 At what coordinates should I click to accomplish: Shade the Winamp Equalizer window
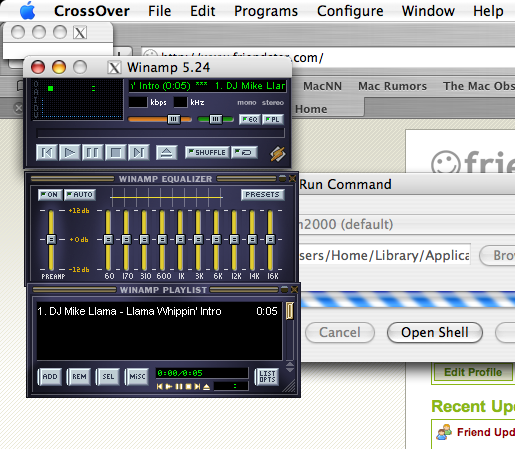tap(282, 178)
